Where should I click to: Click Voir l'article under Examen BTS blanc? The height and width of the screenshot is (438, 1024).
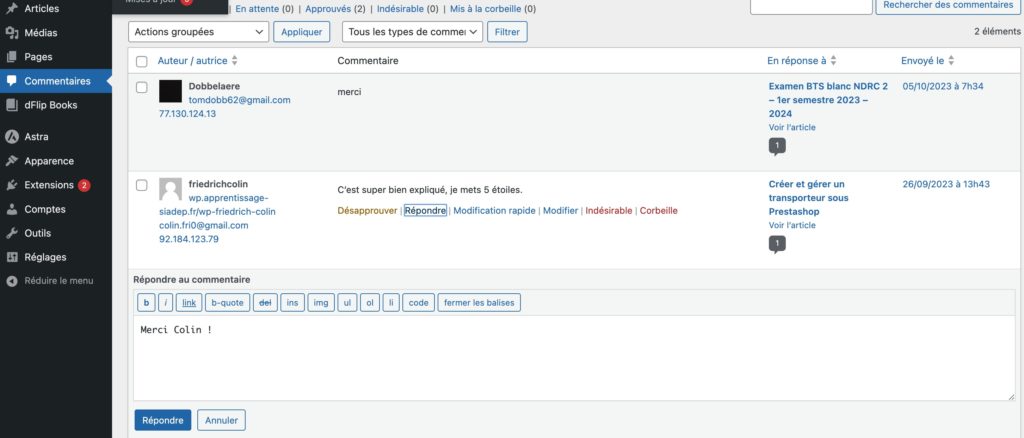[792, 127]
